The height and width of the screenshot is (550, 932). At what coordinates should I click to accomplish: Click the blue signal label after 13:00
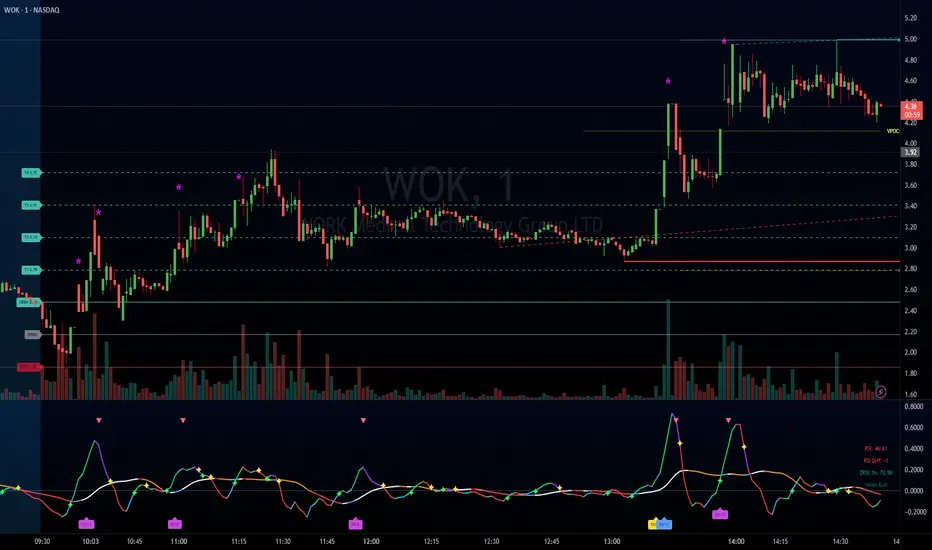(x=665, y=524)
